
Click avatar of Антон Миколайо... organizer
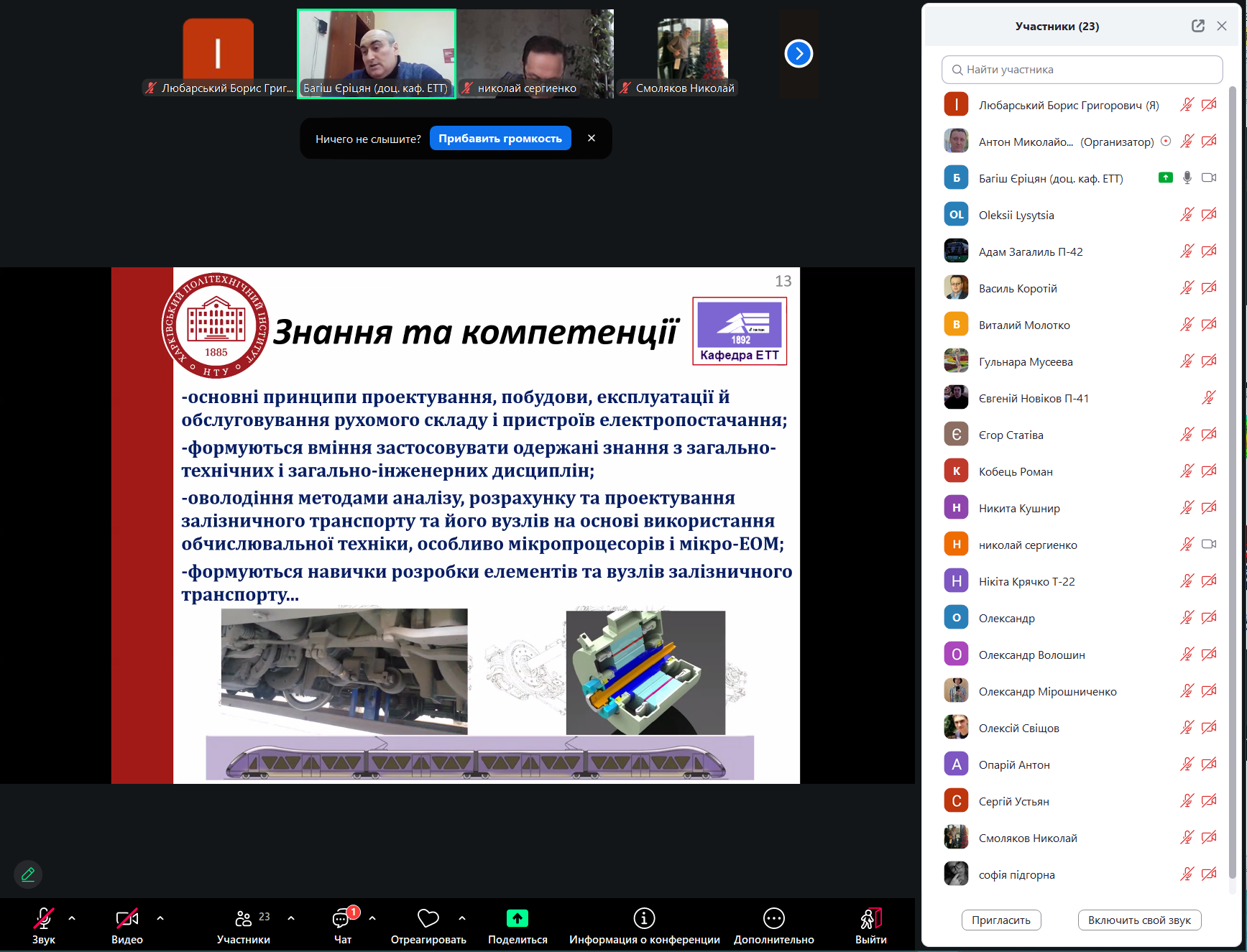point(956,142)
